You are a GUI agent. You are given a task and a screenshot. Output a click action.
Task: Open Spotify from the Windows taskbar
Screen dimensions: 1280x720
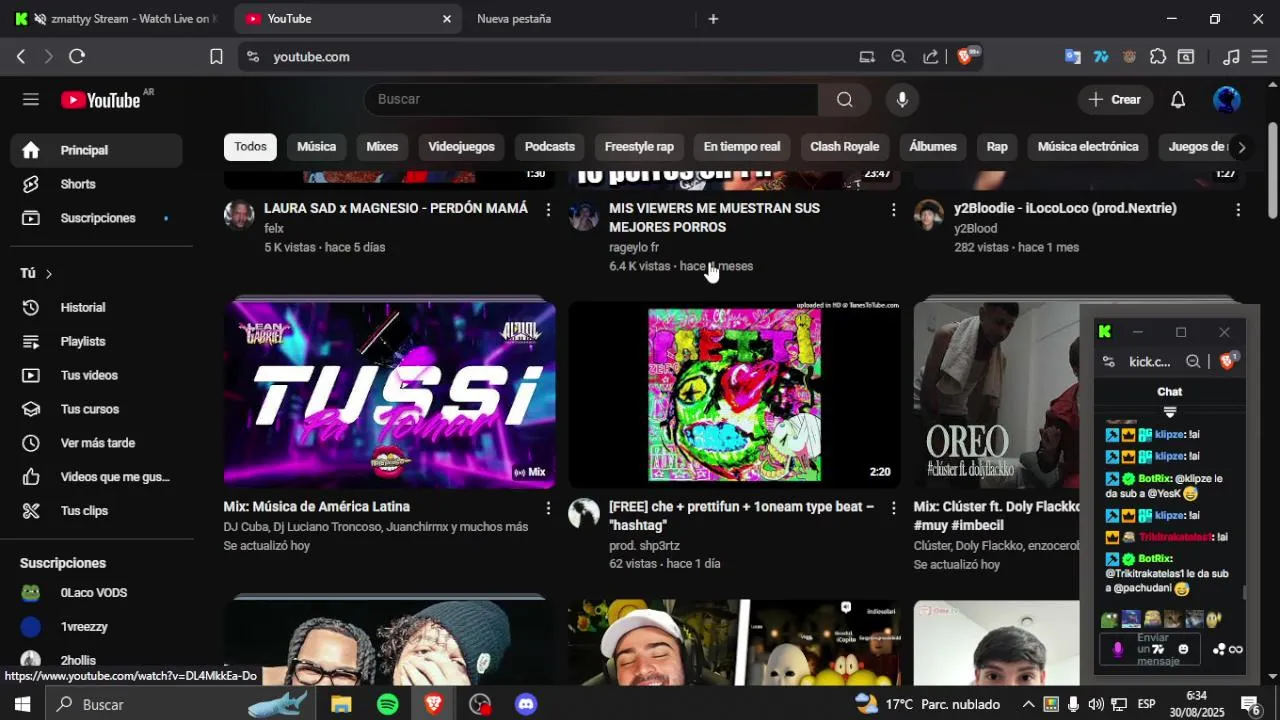pyautogui.click(x=388, y=704)
